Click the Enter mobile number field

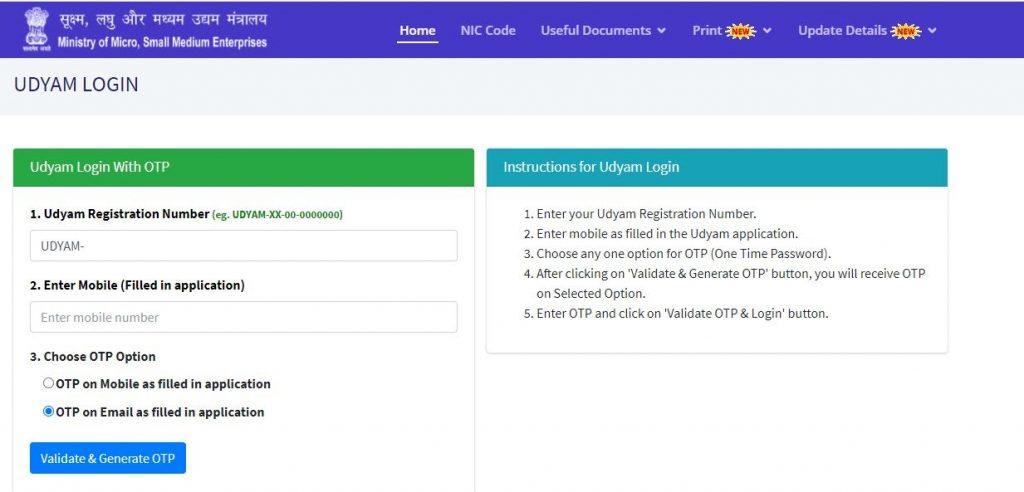(243, 317)
